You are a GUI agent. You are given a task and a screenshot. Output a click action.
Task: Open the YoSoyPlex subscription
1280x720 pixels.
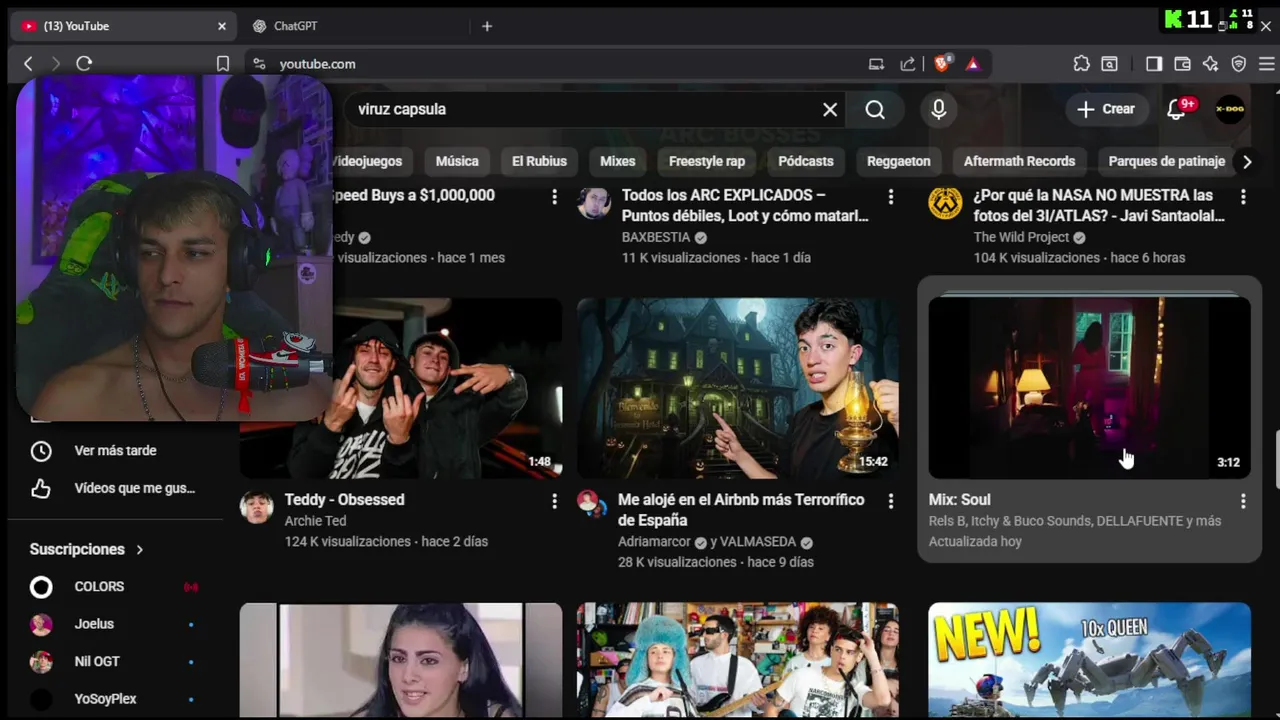tap(115, 699)
